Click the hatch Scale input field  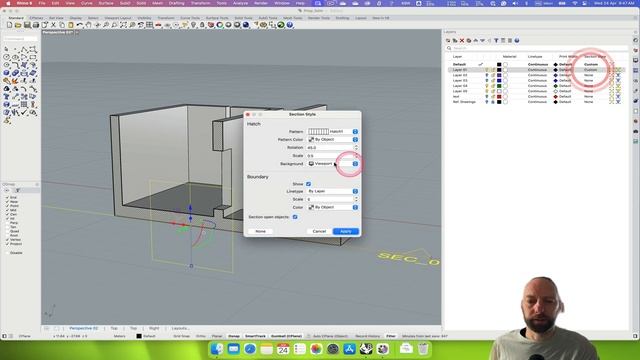click(x=330, y=156)
